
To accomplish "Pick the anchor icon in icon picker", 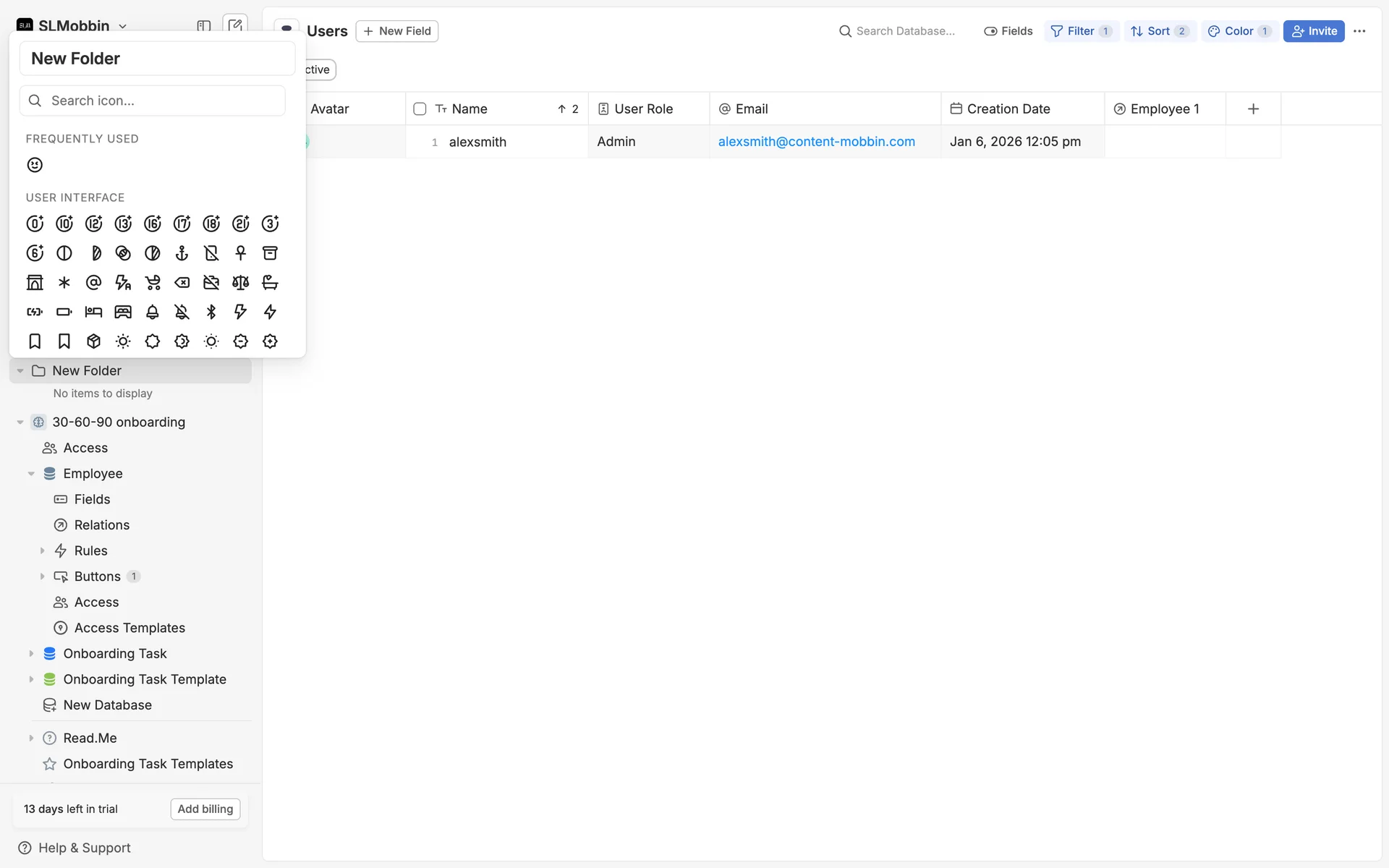I will [182, 253].
